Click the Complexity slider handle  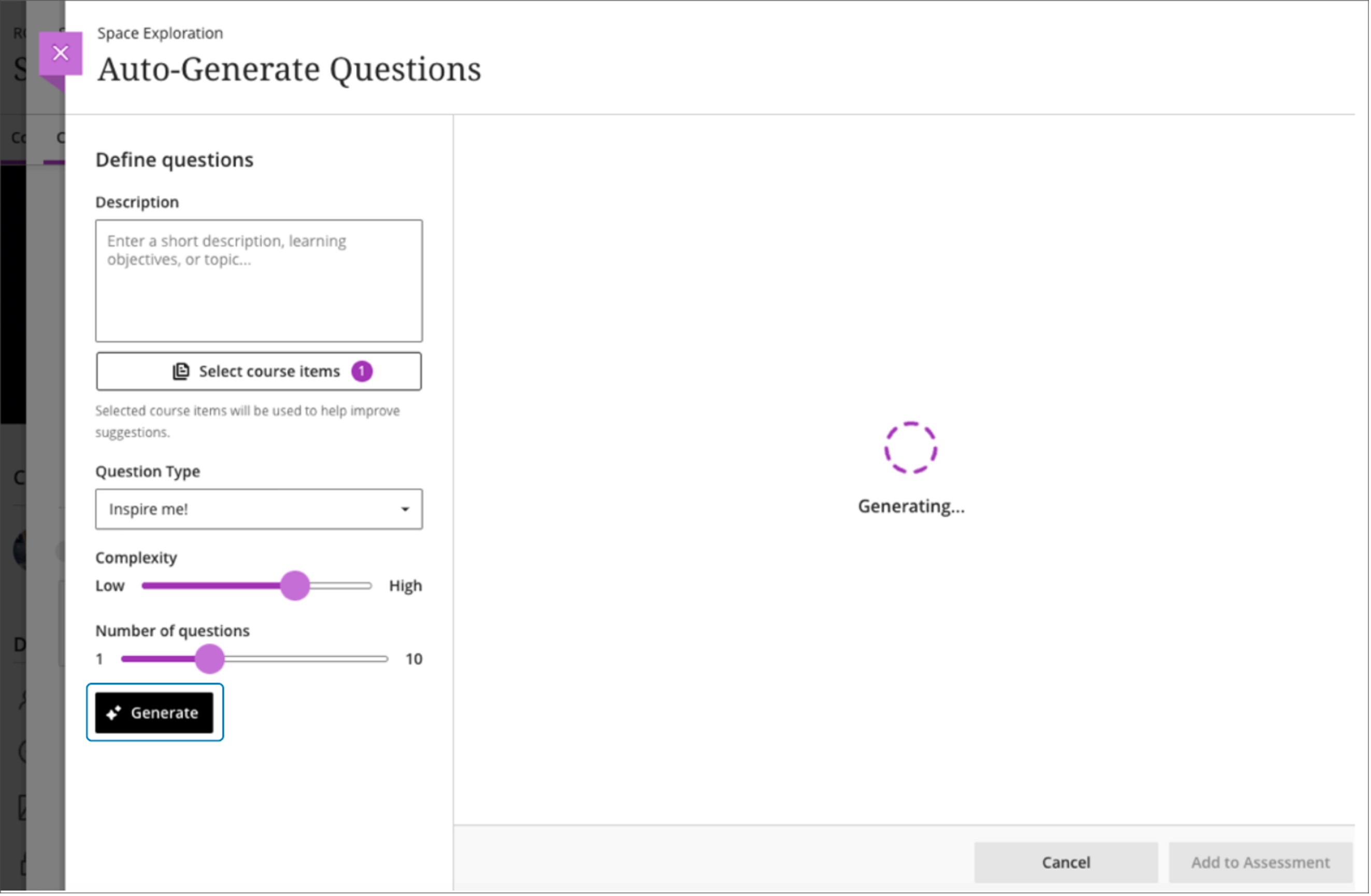(295, 586)
